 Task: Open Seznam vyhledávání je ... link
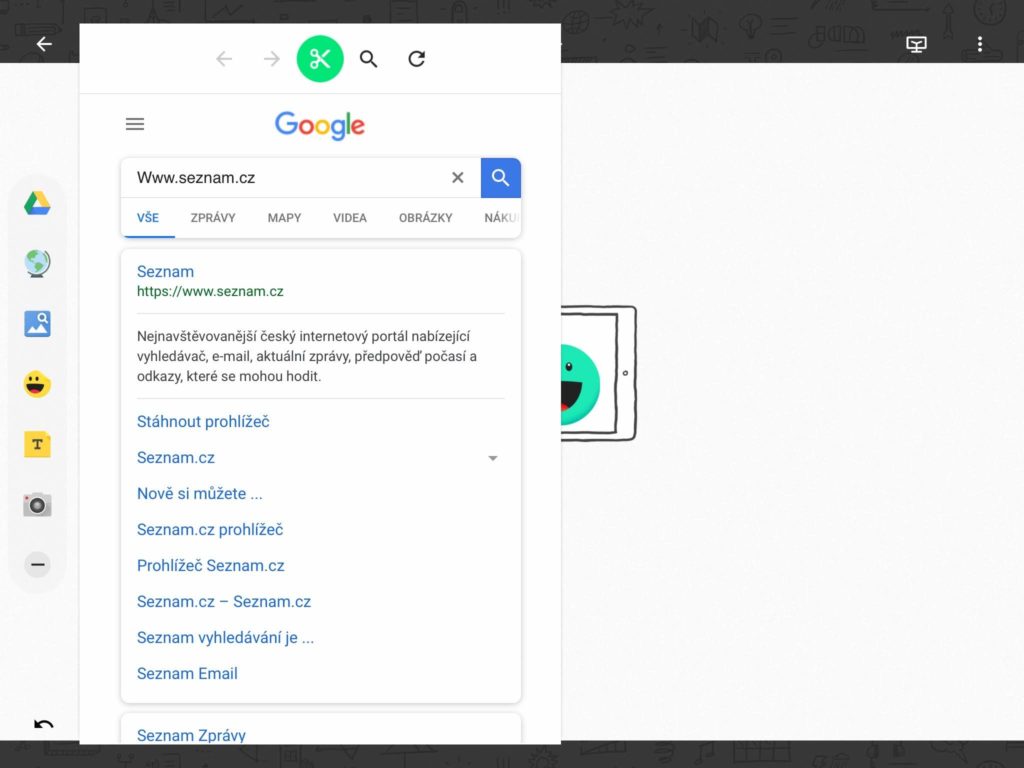225,637
